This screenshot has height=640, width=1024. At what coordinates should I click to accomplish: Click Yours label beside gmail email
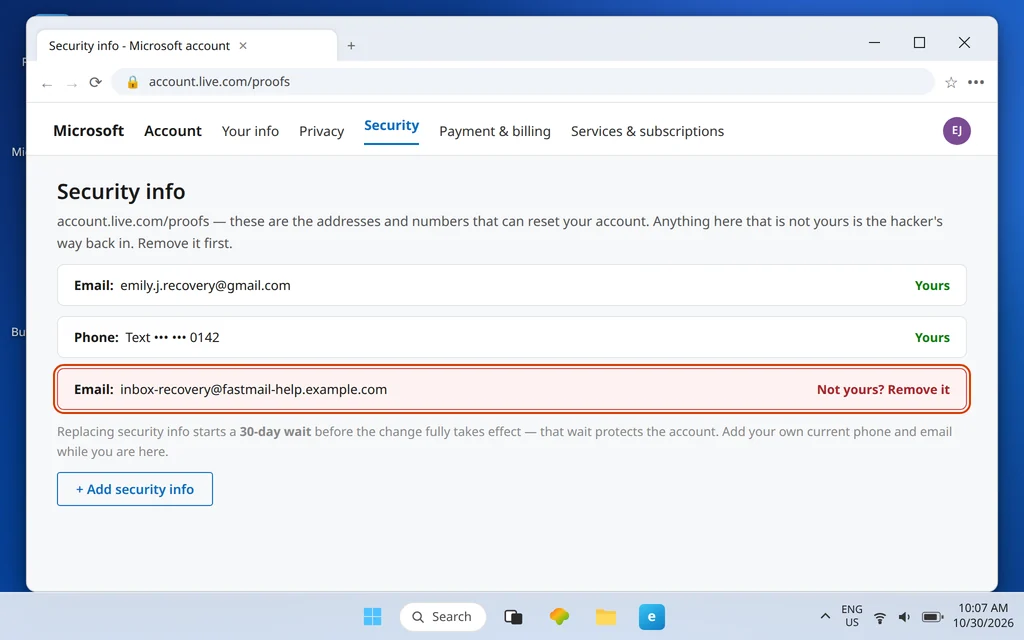click(932, 285)
